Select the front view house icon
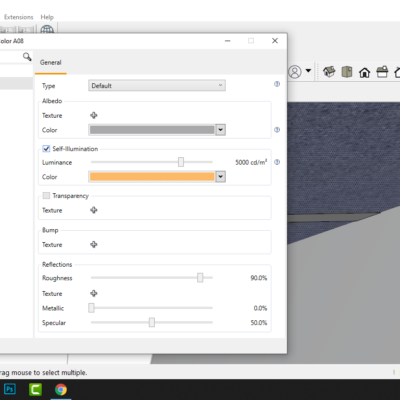The image size is (400, 400). click(364, 72)
